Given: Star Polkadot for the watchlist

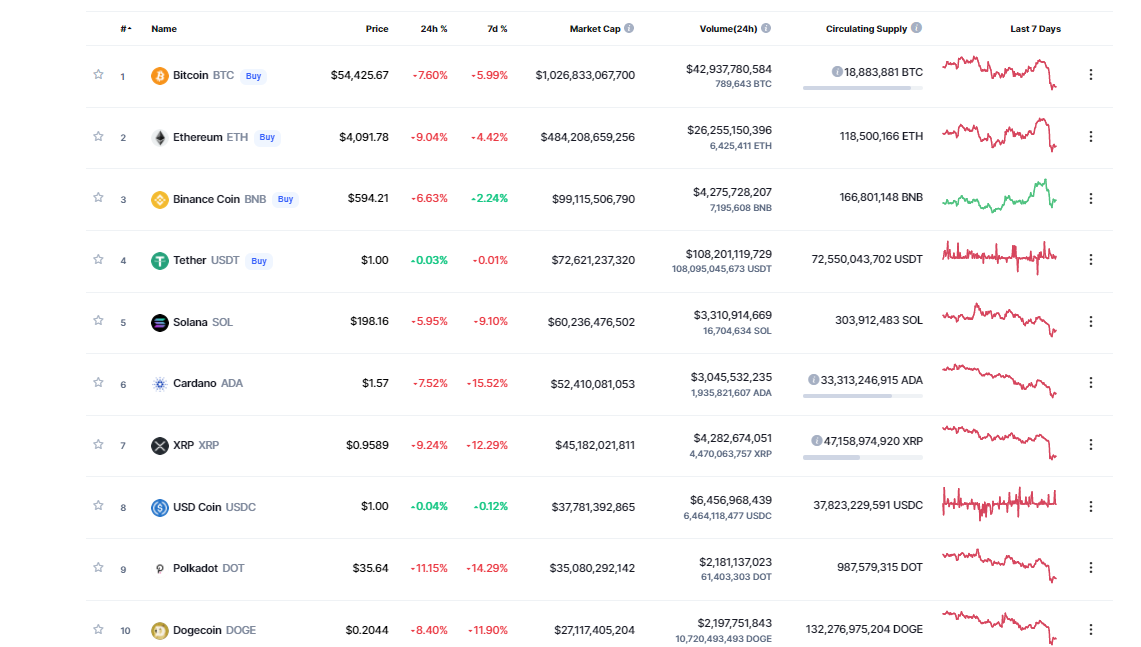Looking at the screenshot, I should coord(98,567).
